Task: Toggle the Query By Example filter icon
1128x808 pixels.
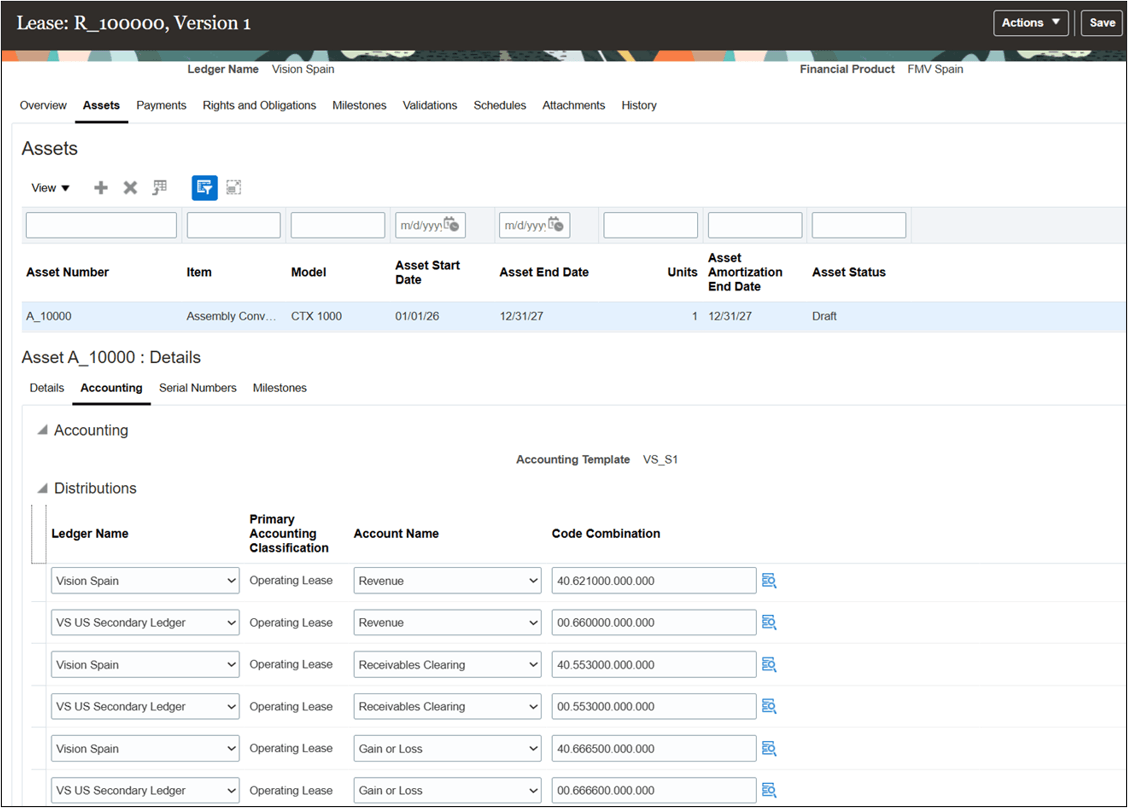Action: [x=204, y=187]
